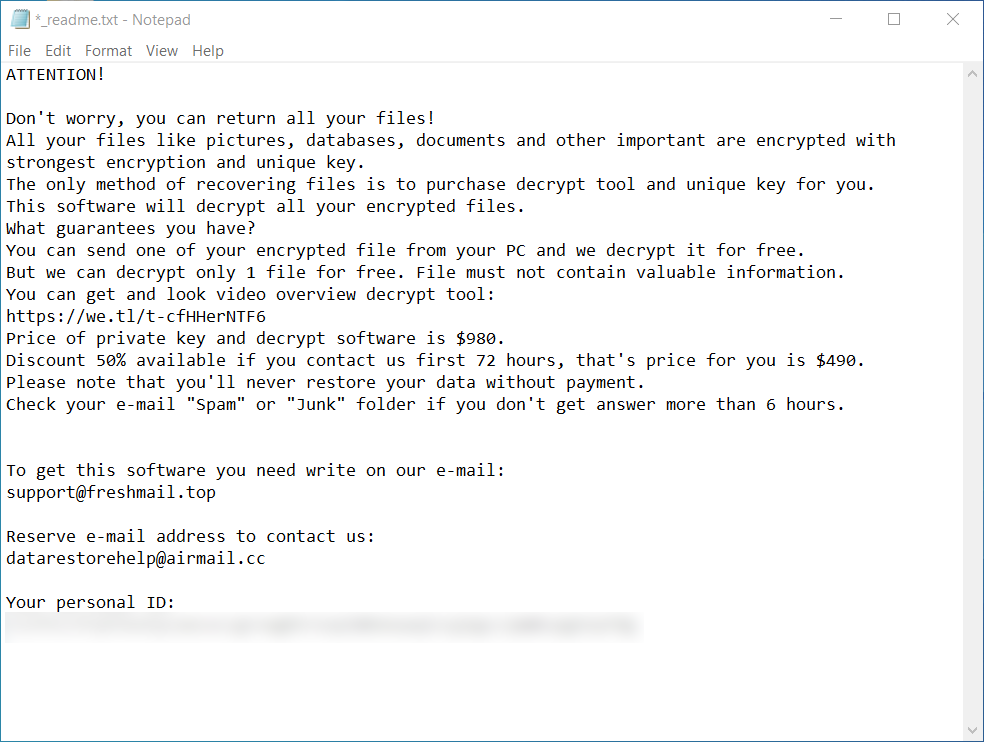Open the File menu

[x=19, y=51]
